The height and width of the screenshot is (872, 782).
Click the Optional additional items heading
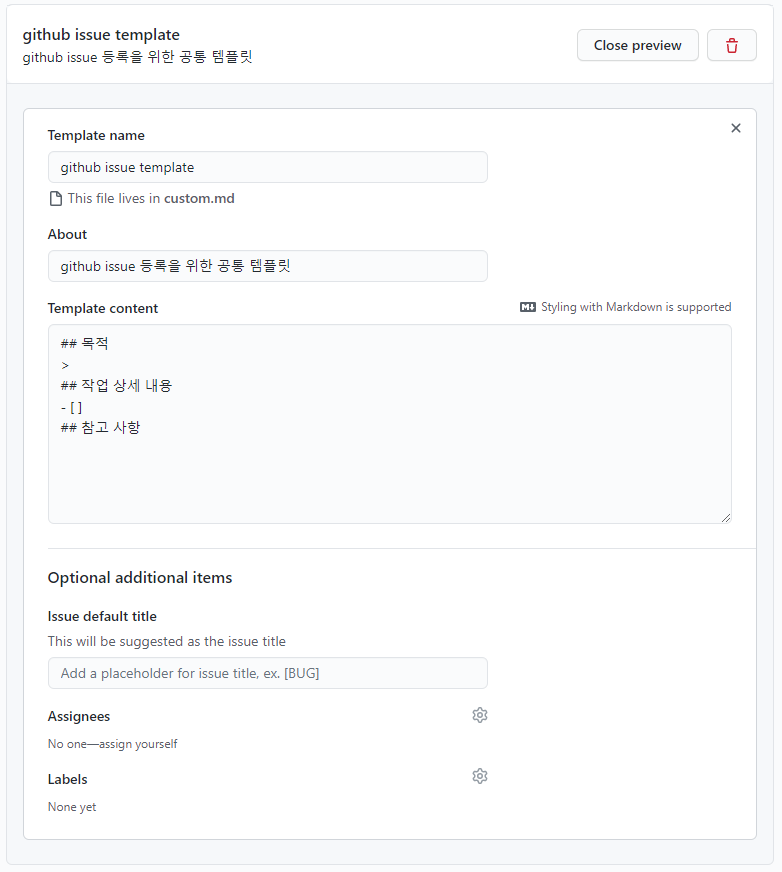click(x=140, y=578)
